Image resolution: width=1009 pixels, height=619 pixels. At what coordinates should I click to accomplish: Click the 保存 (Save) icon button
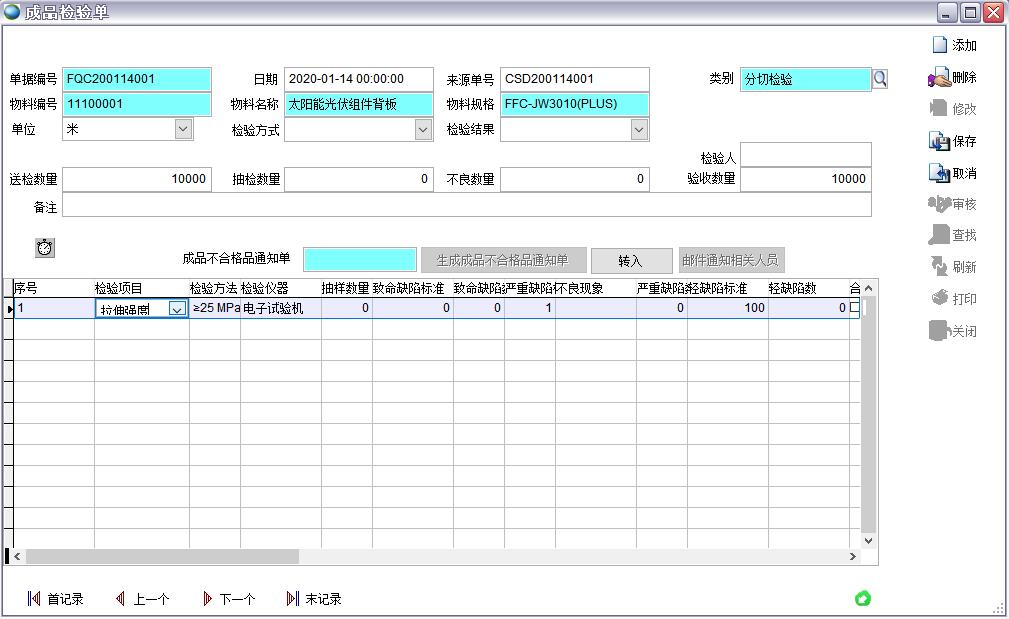coord(953,141)
